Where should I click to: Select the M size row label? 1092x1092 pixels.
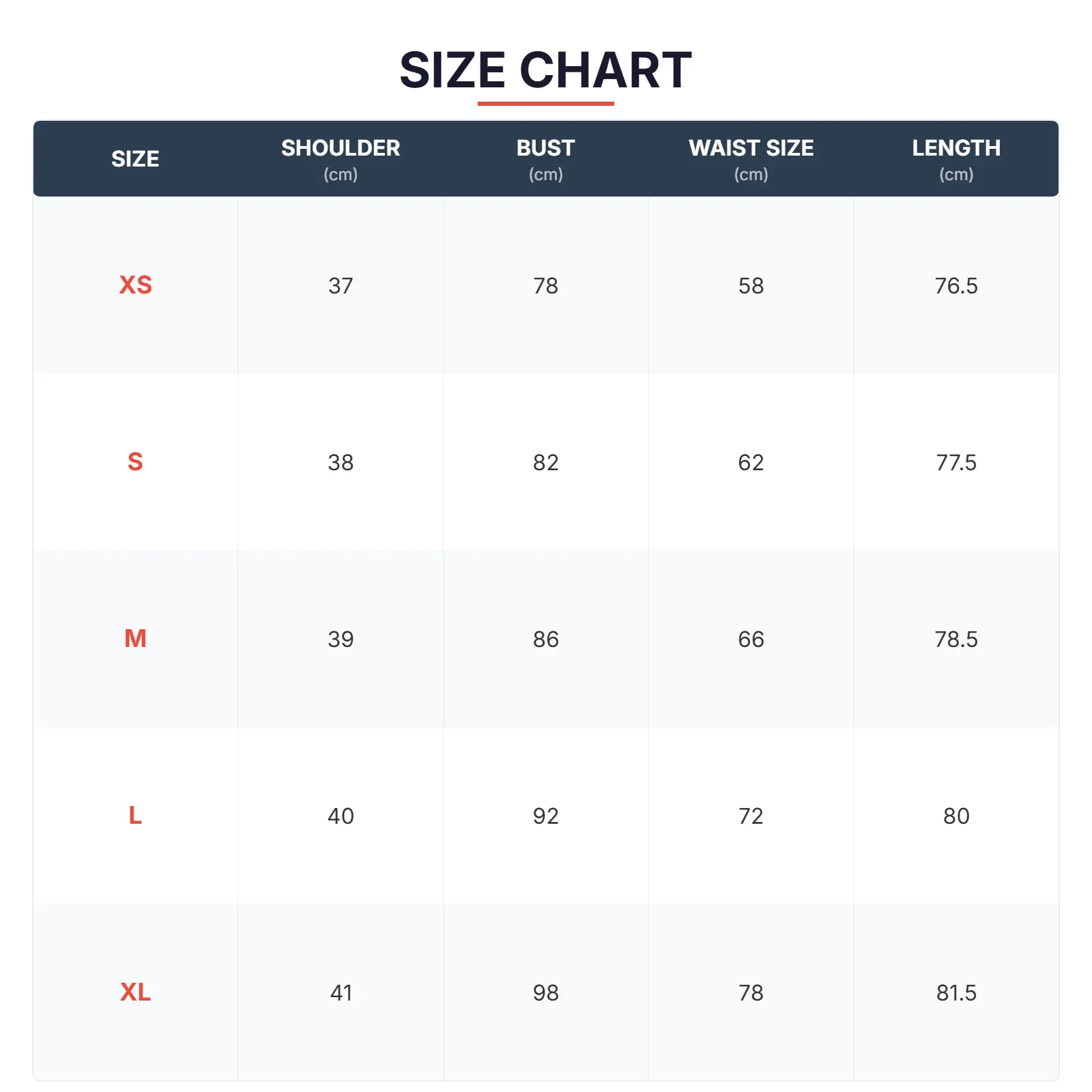click(x=135, y=639)
